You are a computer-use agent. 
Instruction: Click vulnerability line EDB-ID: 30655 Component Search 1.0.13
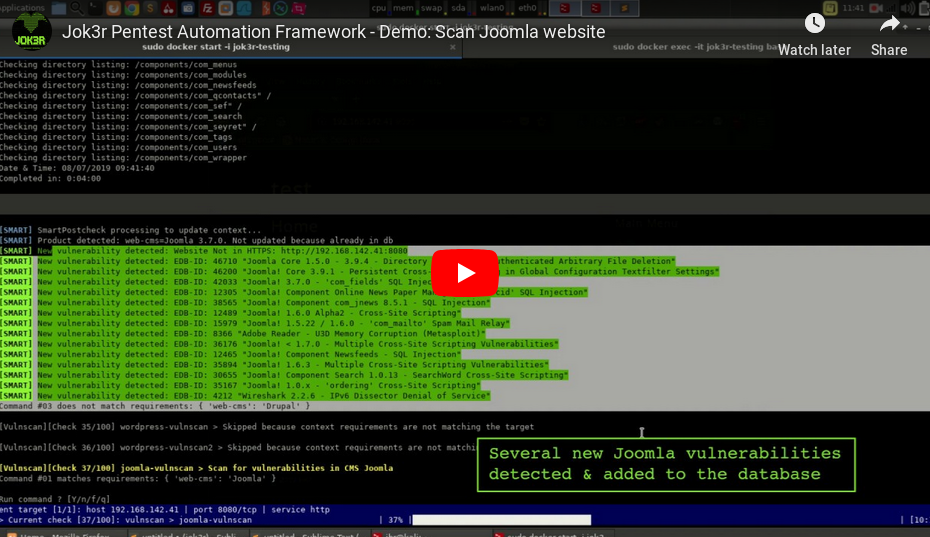[x=284, y=375]
